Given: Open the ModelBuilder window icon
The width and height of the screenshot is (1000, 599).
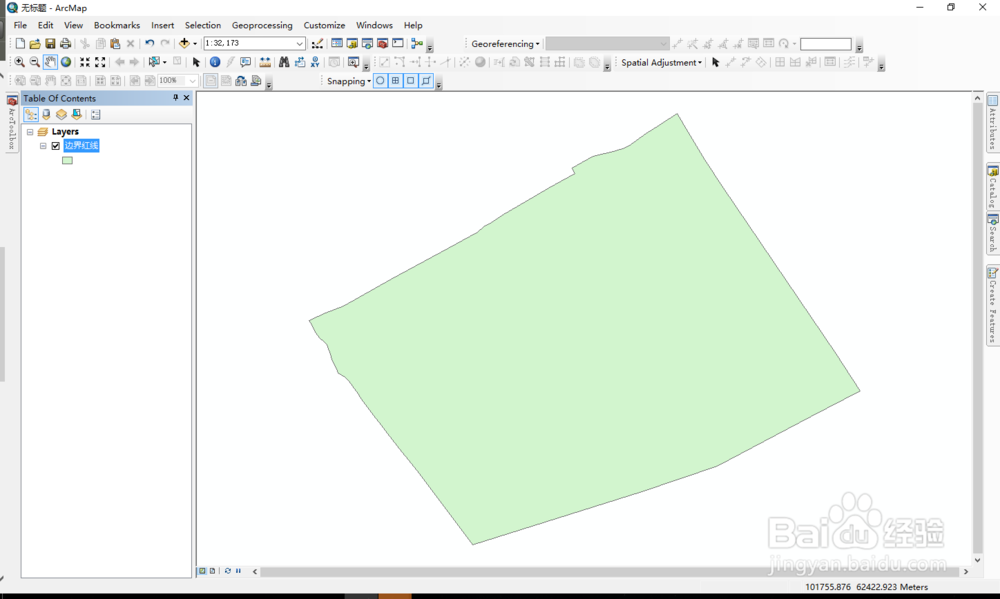Looking at the screenshot, I should (417, 43).
